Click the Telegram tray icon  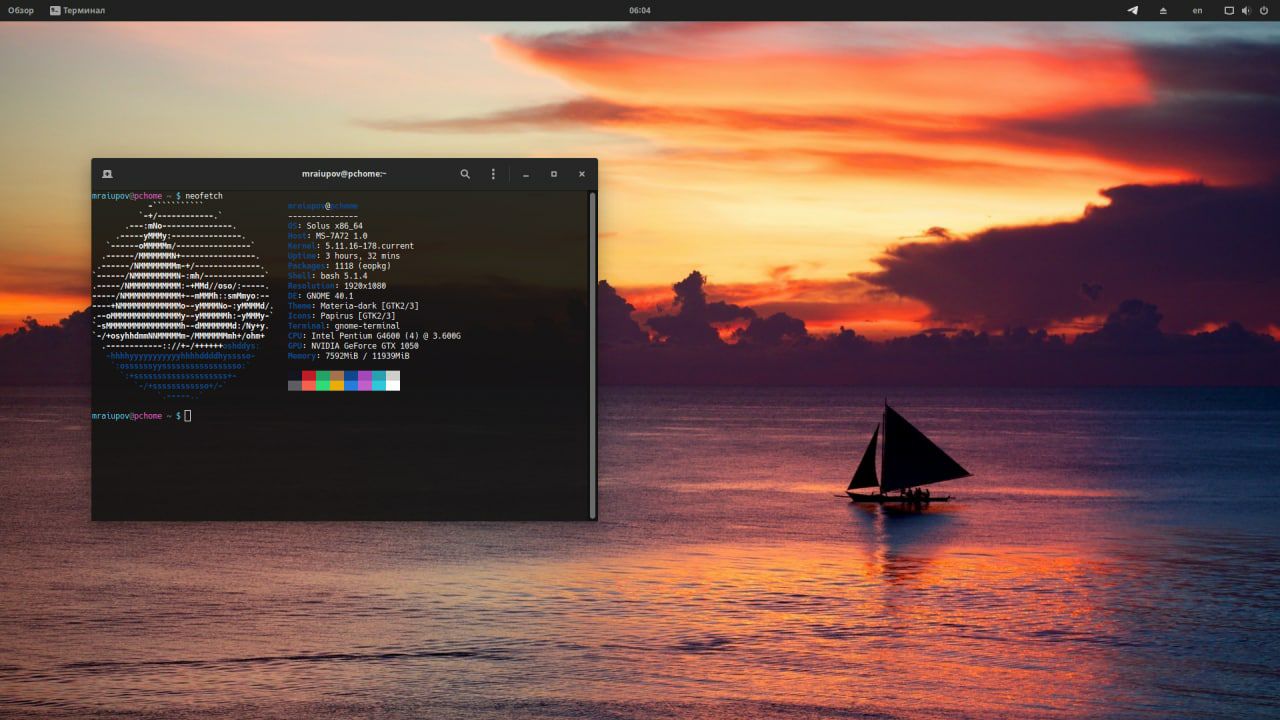1133,10
